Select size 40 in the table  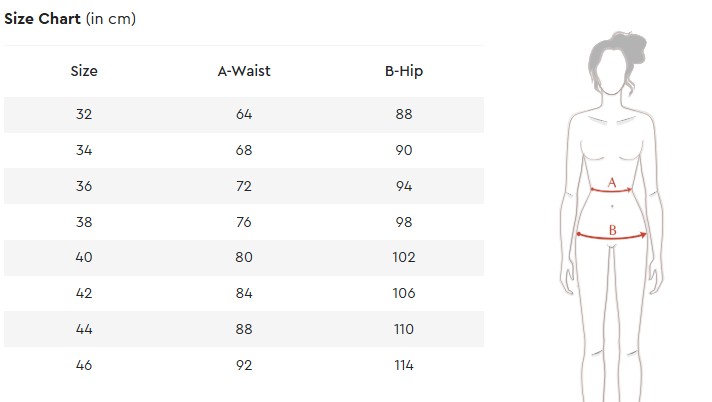tap(84, 257)
